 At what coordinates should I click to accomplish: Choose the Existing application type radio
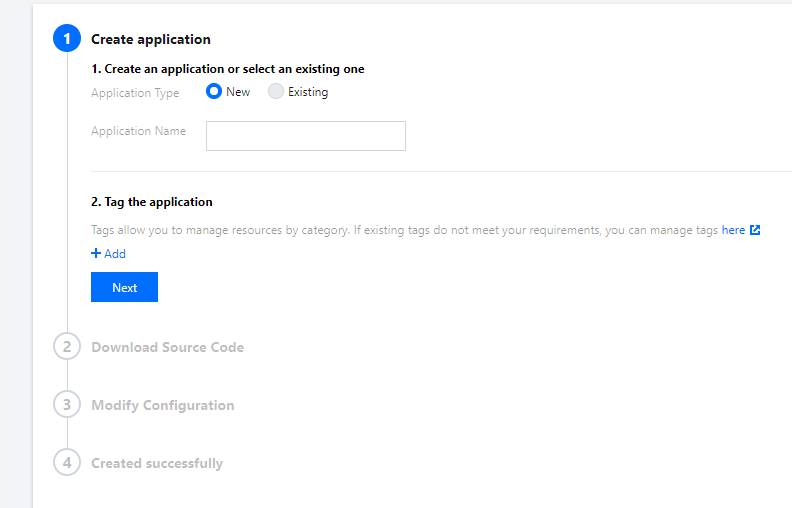[276, 92]
